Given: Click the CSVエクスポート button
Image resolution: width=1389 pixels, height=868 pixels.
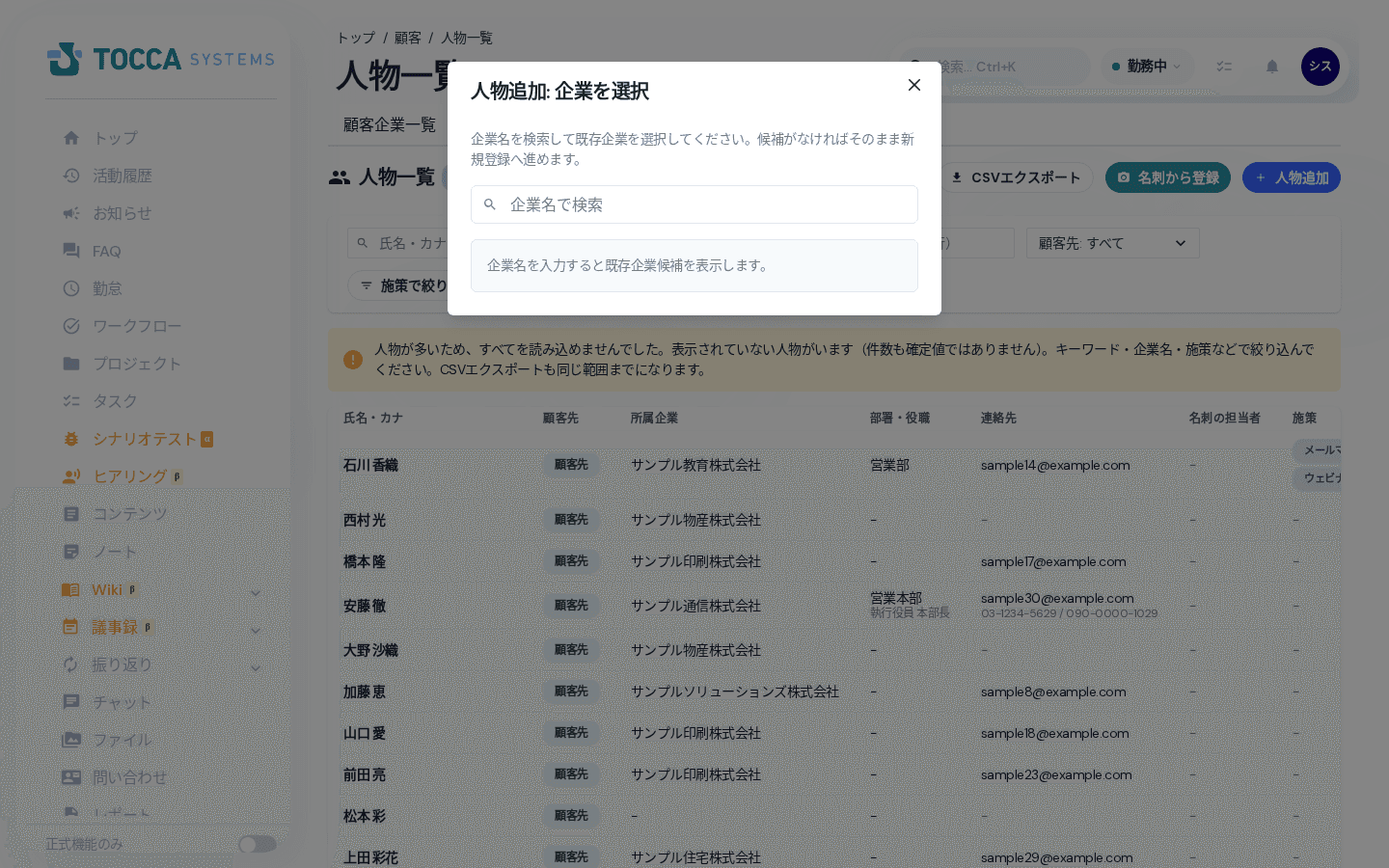Looking at the screenshot, I should click(x=1016, y=177).
